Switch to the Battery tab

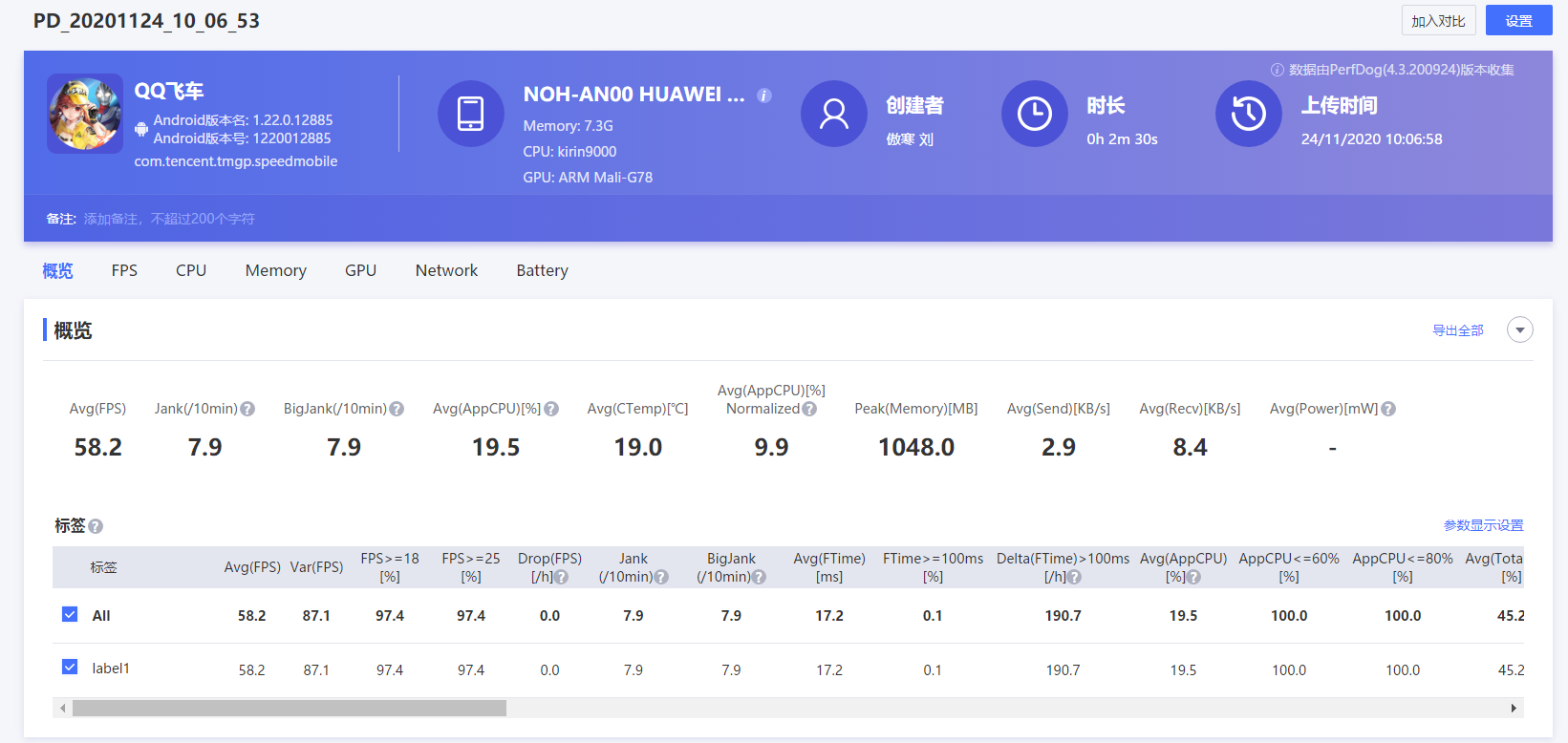[x=543, y=270]
